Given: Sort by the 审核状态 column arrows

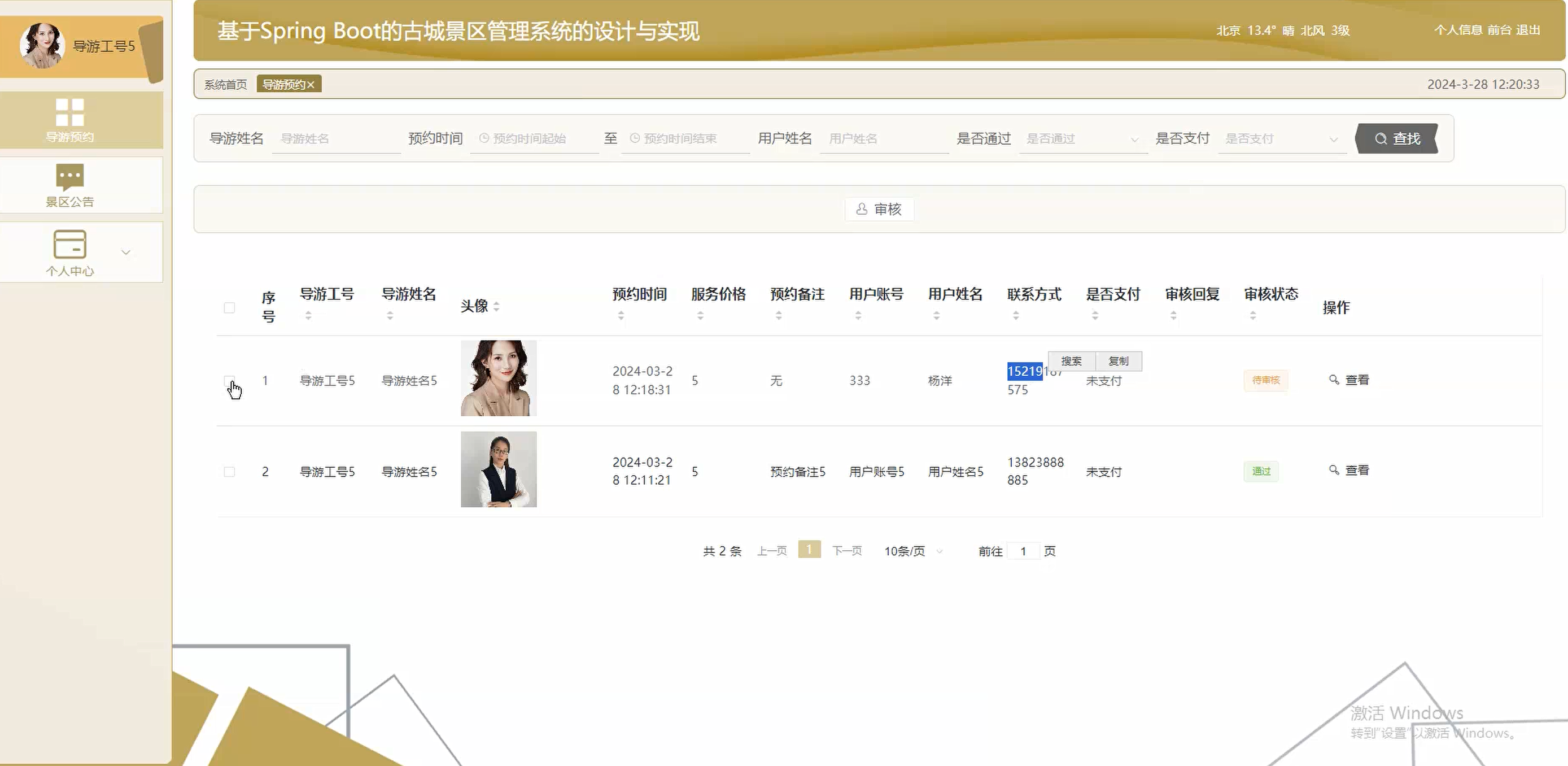Looking at the screenshot, I should 1253,315.
